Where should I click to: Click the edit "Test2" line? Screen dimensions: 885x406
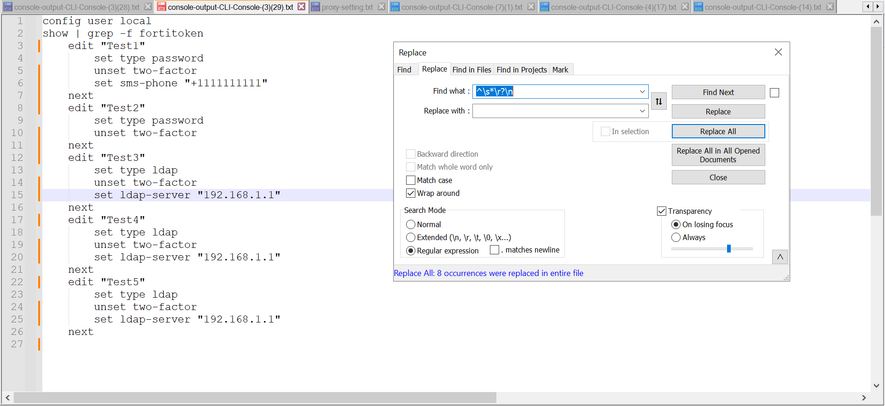tap(107, 108)
